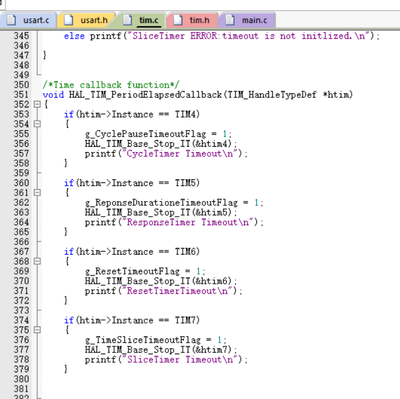Click line number 351 in the gutter

pyautogui.click(x=21, y=95)
